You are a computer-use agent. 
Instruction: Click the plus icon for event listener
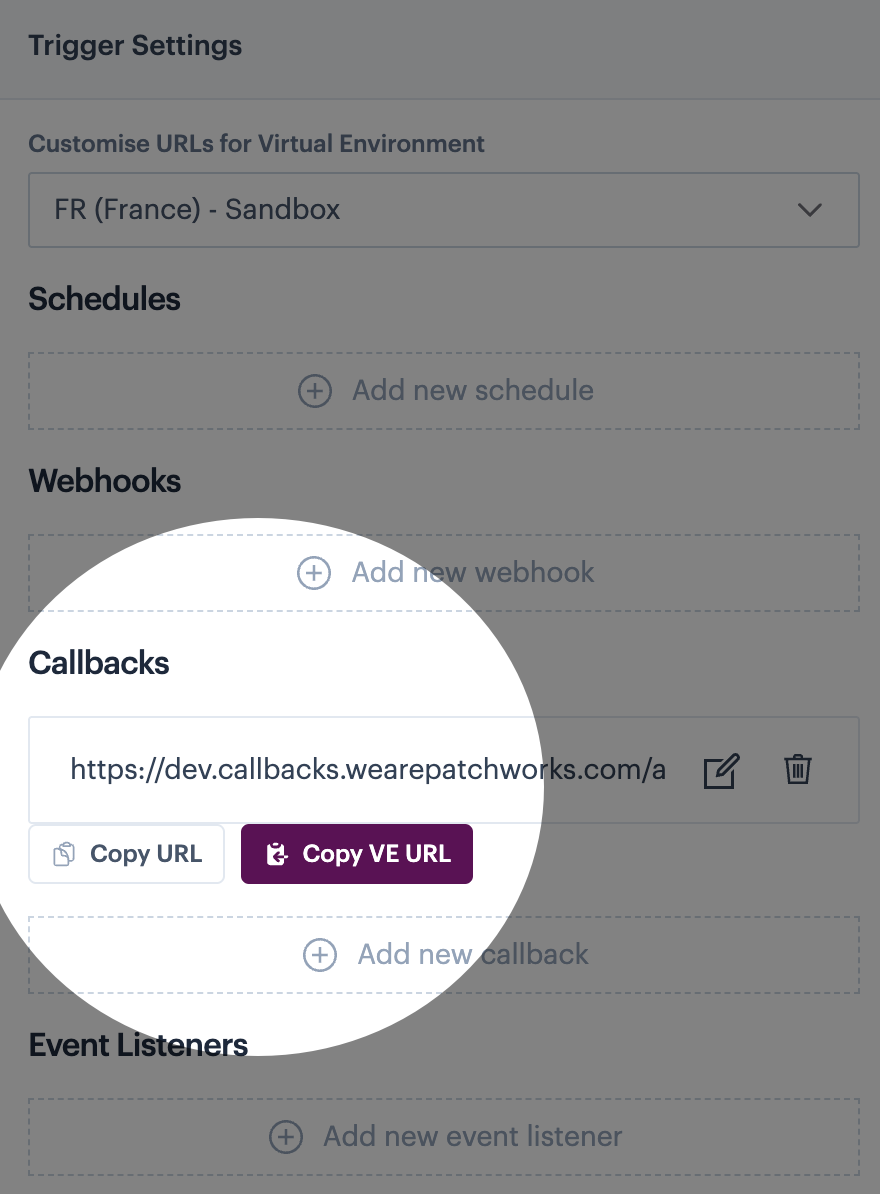pyautogui.click(x=286, y=1137)
